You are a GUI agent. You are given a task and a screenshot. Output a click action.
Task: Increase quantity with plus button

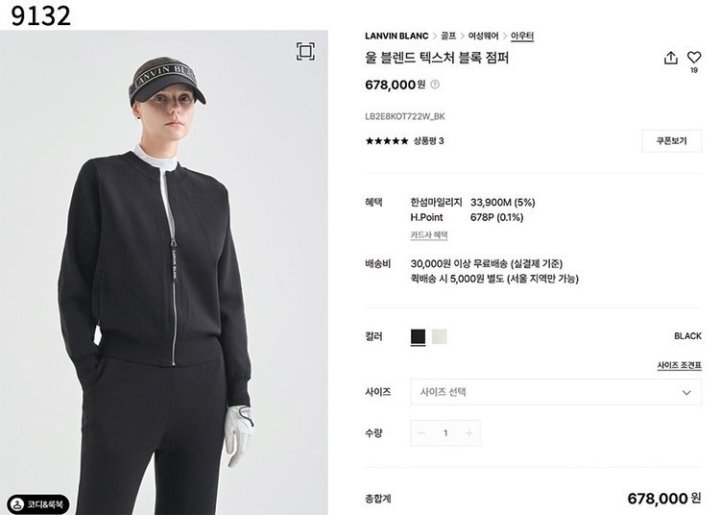pos(469,433)
